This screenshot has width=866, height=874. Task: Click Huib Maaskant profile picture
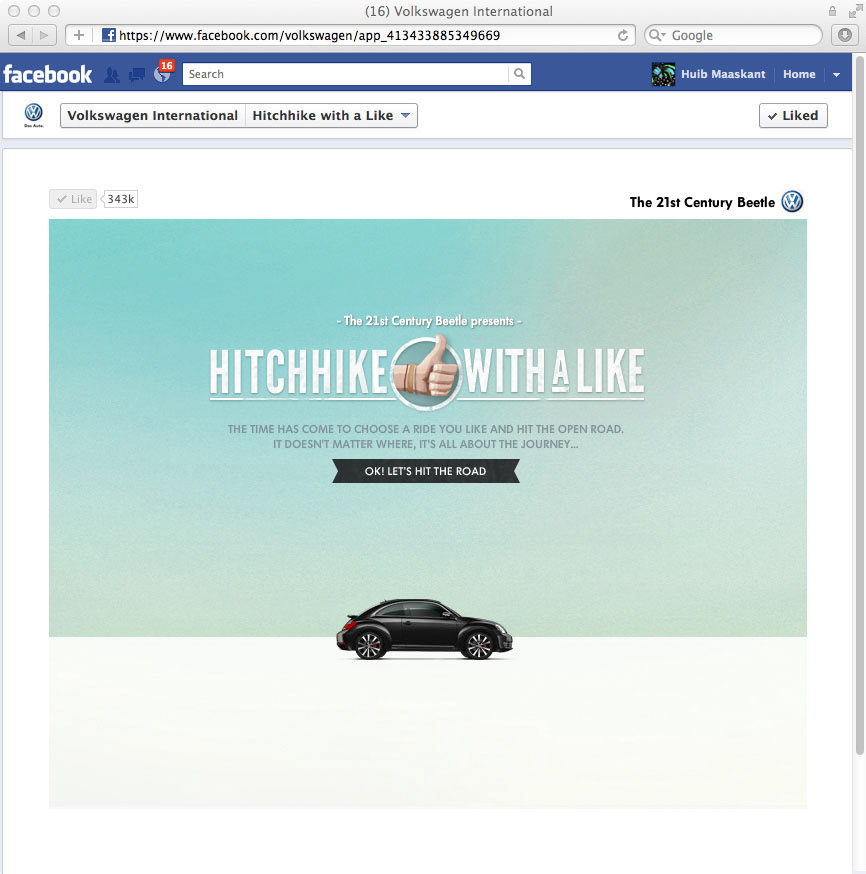663,74
